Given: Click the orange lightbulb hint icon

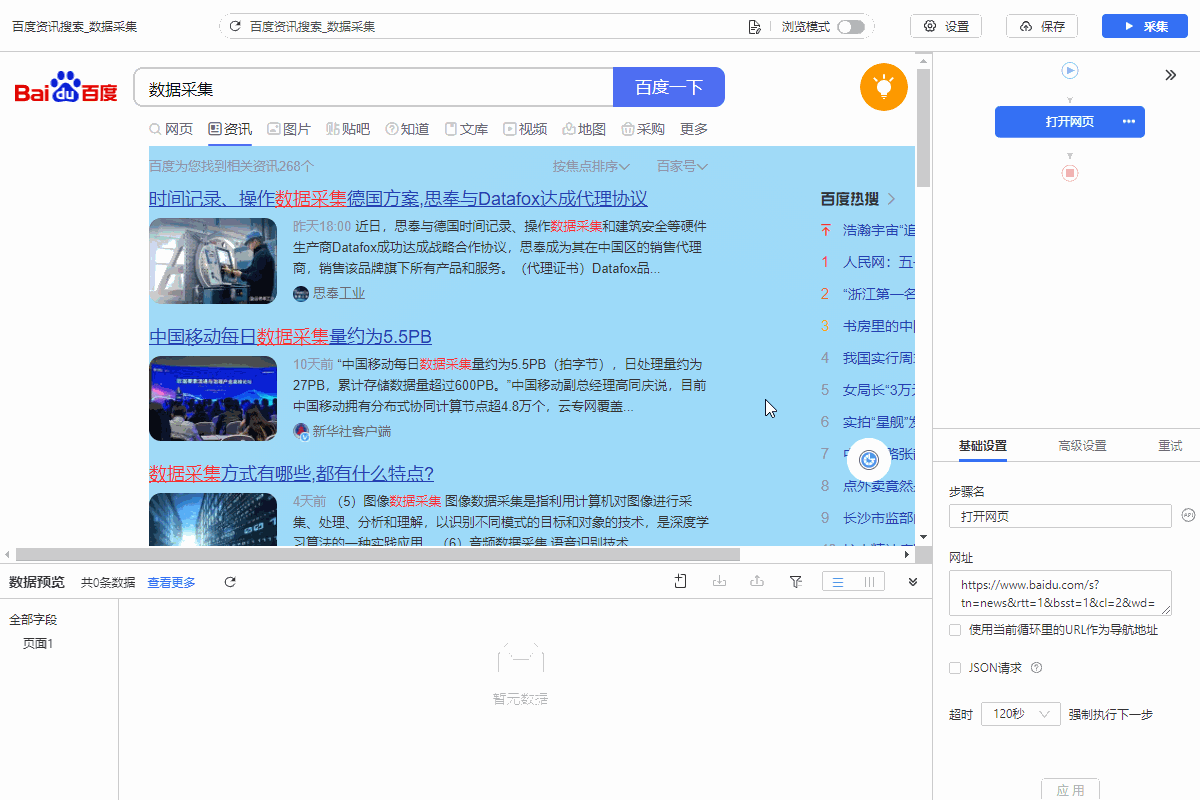Looking at the screenshot, I should pyautogui.click(x=883, y=87).
